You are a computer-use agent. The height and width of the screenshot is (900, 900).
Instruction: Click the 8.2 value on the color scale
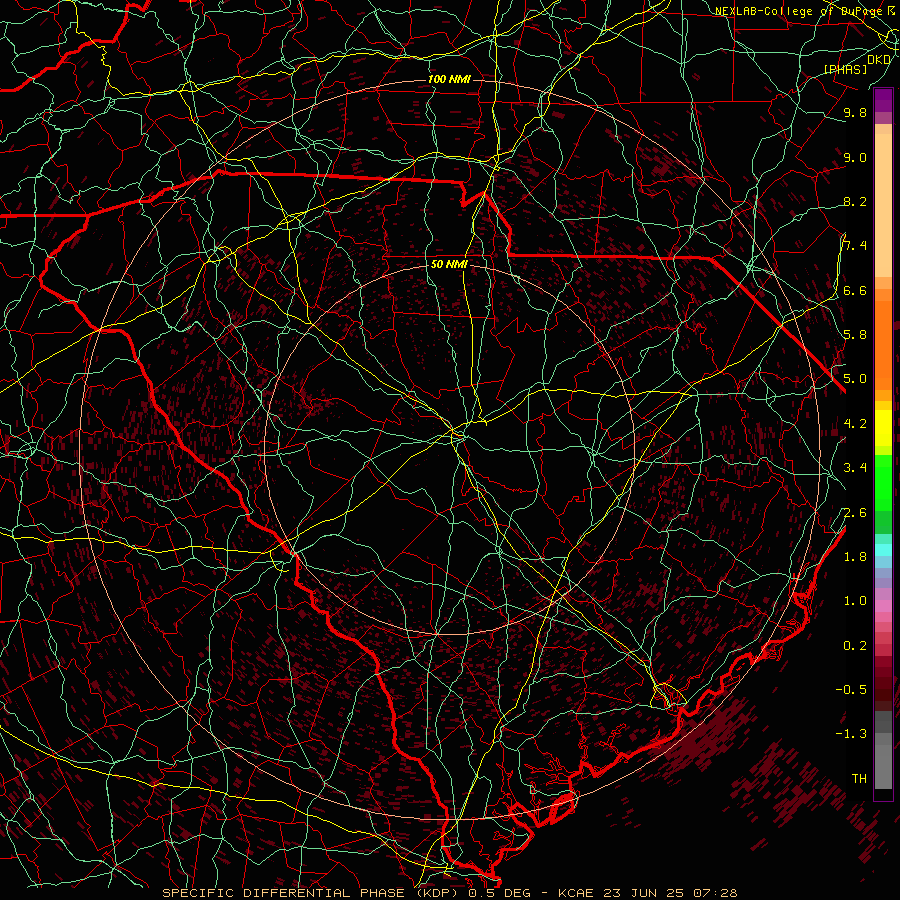[855, 201]
